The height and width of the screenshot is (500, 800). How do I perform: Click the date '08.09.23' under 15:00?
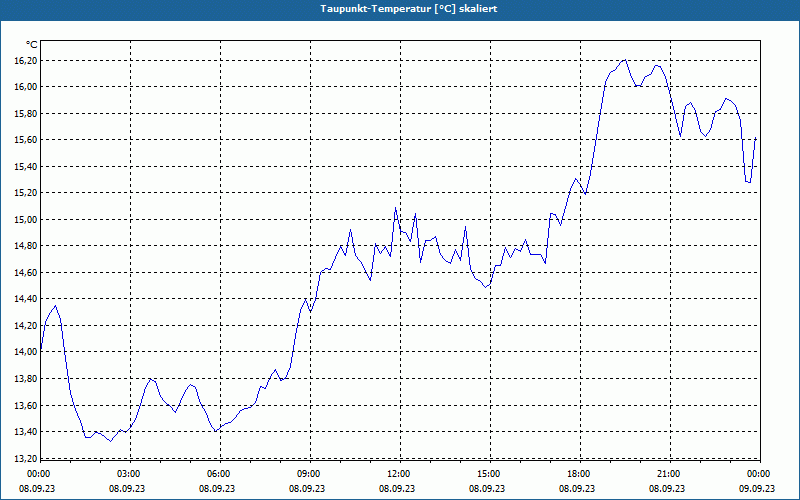pos(487,488)
